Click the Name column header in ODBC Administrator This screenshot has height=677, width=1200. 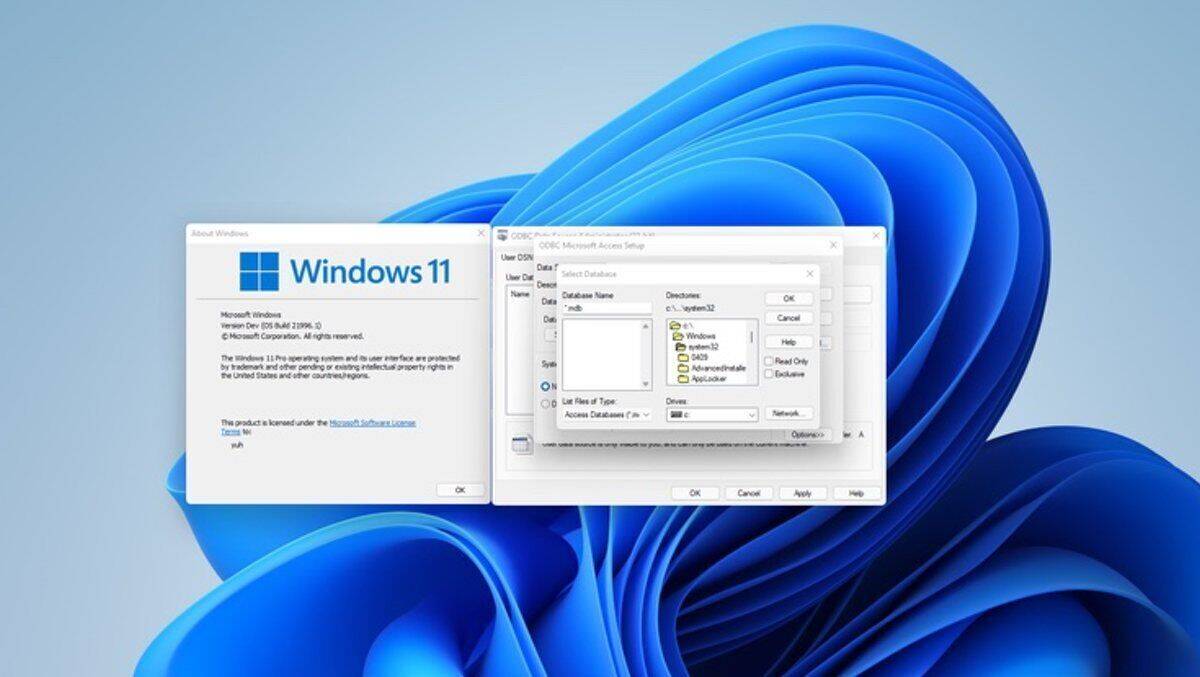(x=520, y=295)
